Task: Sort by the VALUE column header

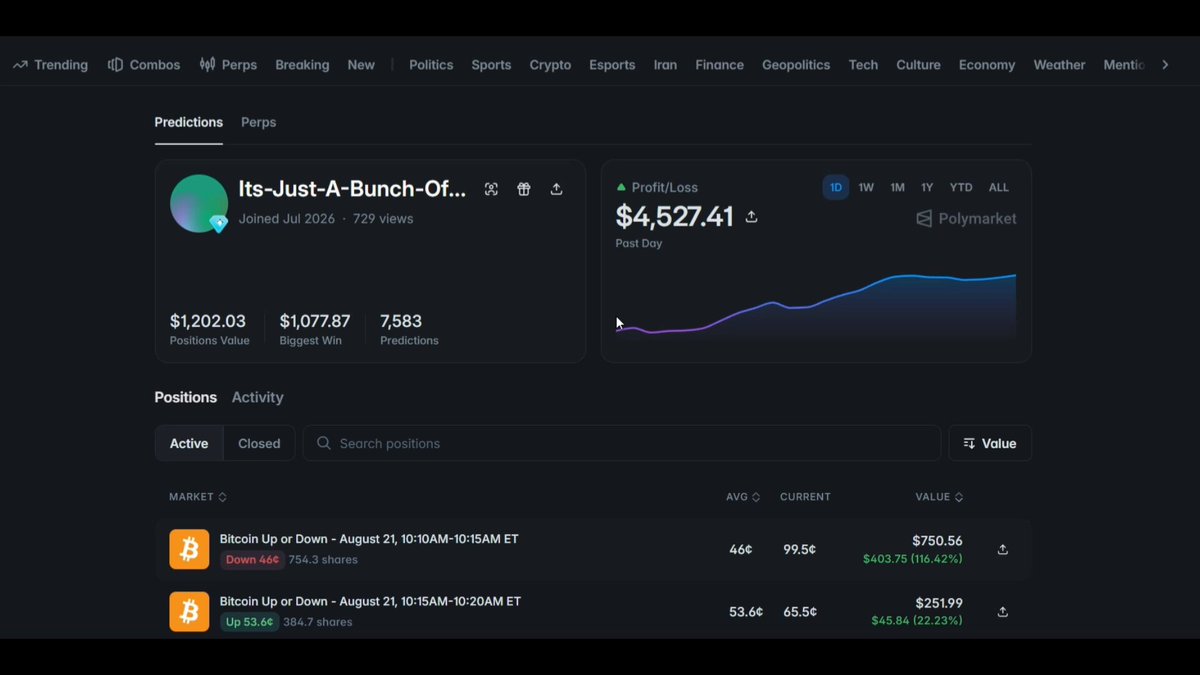Action: point(939,497)
